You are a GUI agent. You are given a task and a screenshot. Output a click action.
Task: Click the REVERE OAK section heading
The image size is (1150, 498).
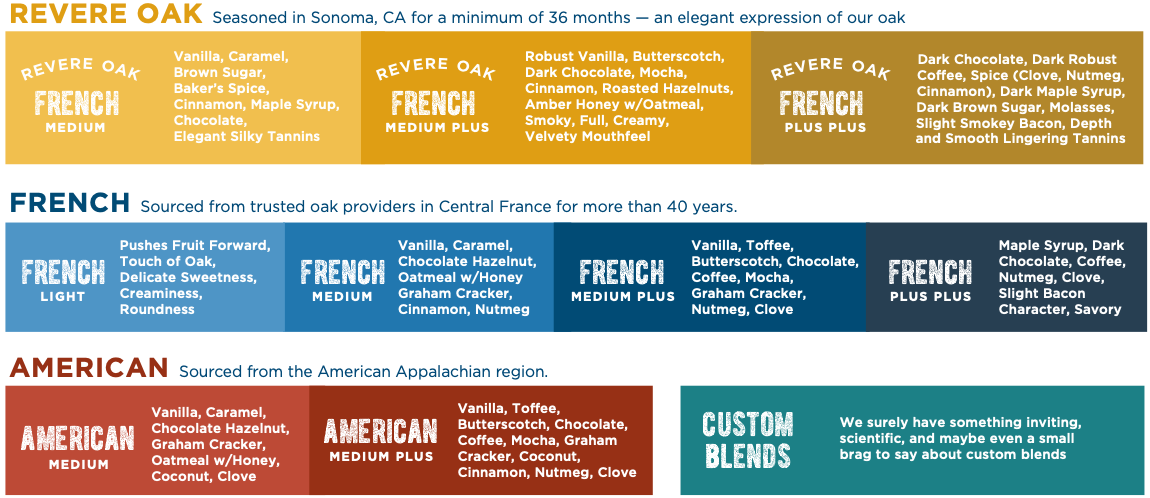pos(105,15)
